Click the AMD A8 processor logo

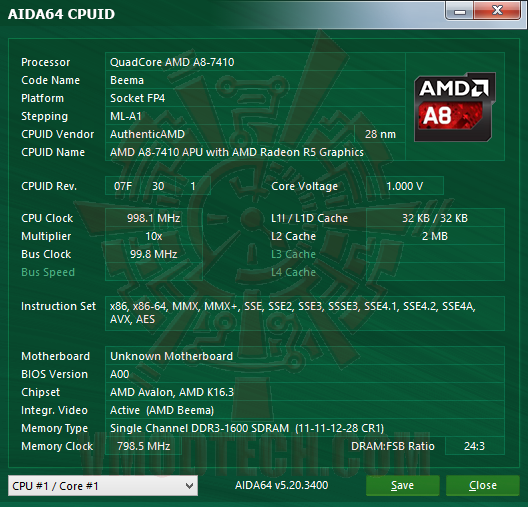pyautogui.click(x=455, y=107)
